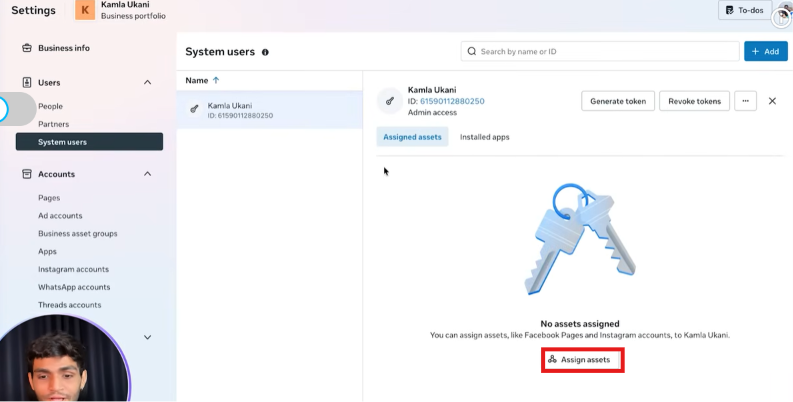The height and width of the screenshot is (402, 793).
Task: Open the three-dot more options menu
Action: [745, 101]
